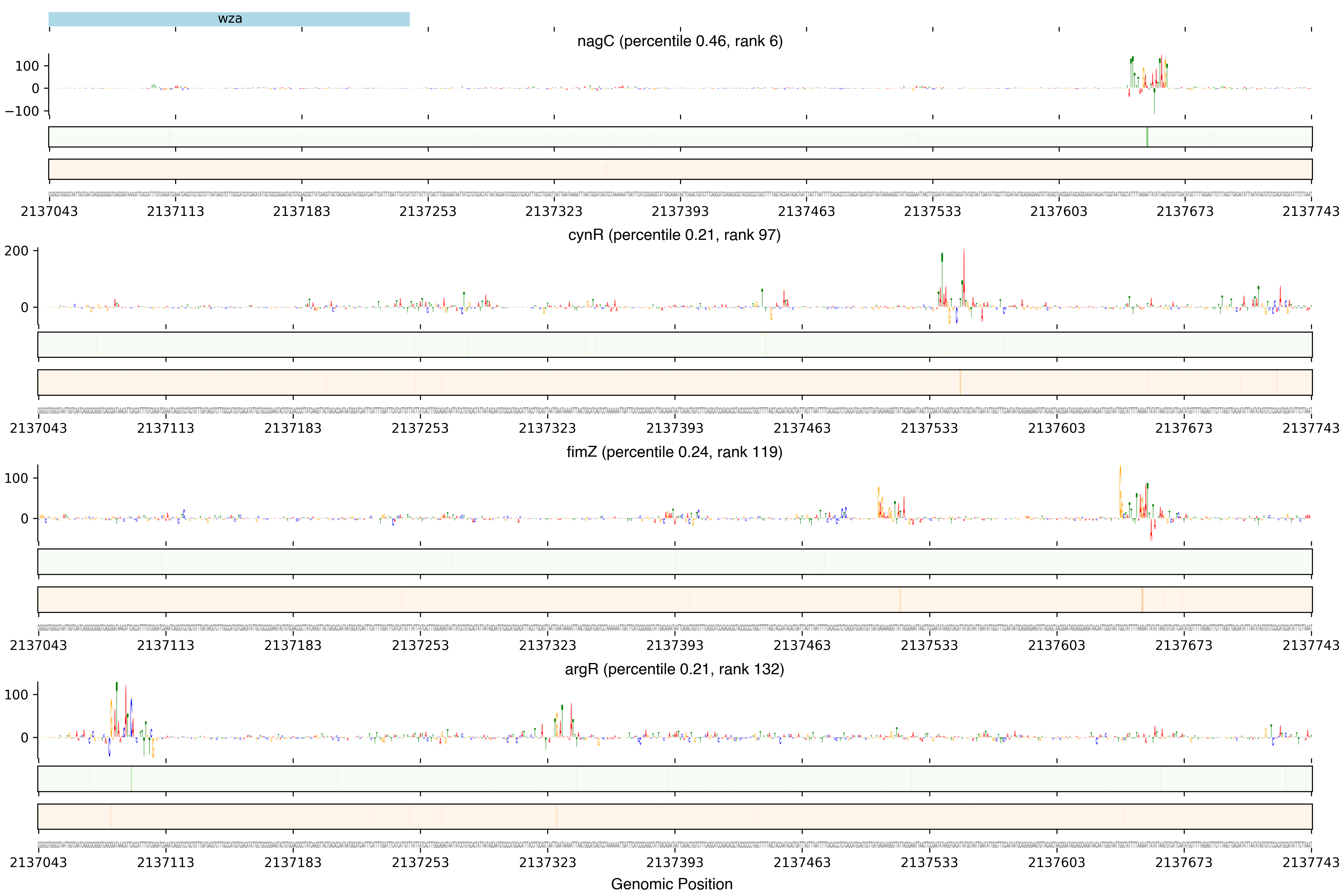Click the nagC panel title
Image resolution: width=1344 pixels, height=896 pixels.
pyautogui.click(x=679, y=41)
